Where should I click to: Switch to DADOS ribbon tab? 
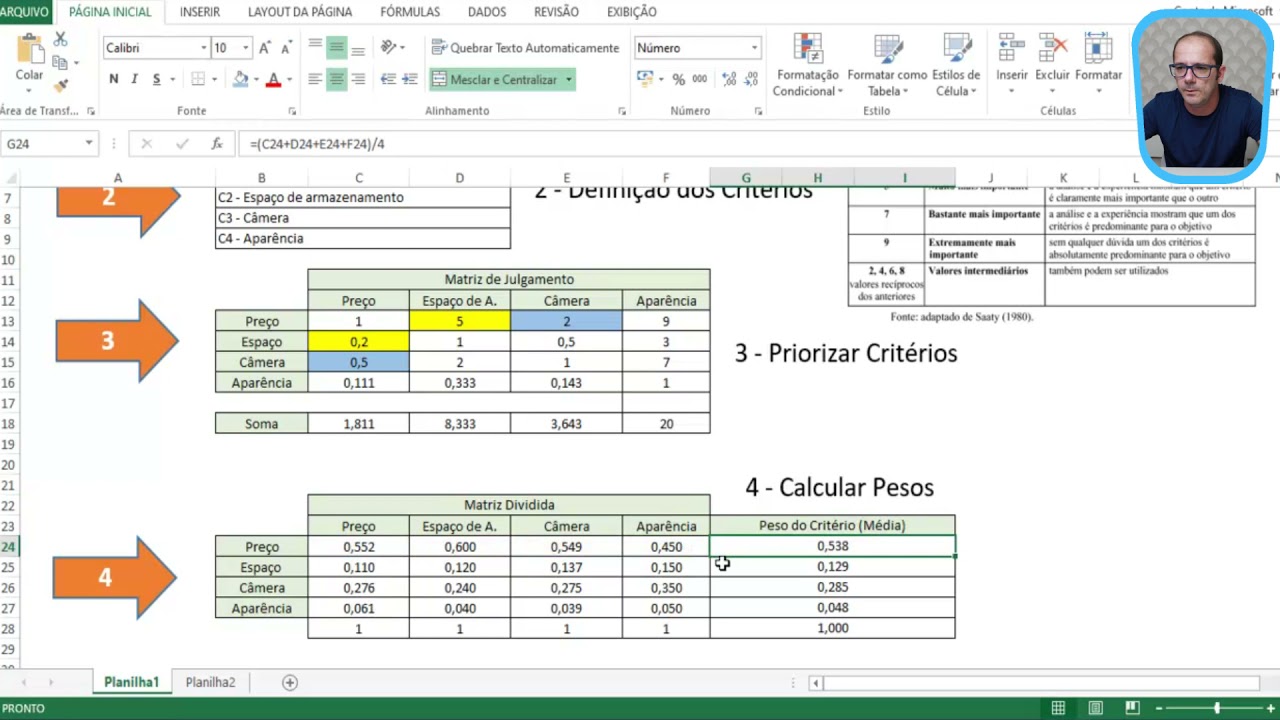pos(487,12)
